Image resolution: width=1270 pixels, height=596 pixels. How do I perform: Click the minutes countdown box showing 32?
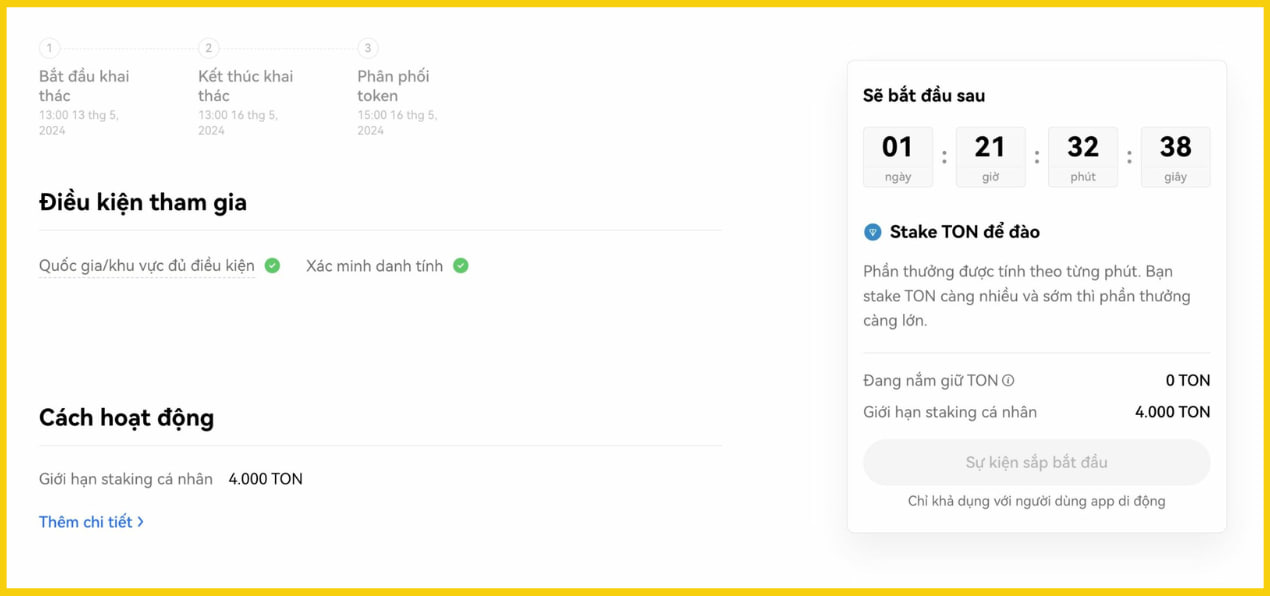(x=1083, y=157)
